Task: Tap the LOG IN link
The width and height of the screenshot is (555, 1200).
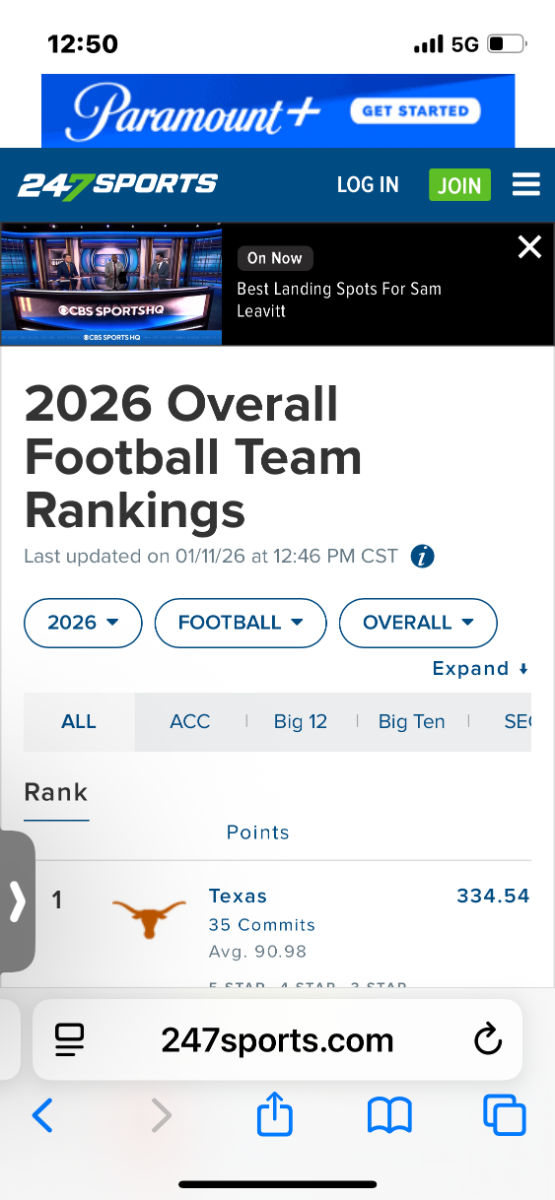Action: [368, 185]
